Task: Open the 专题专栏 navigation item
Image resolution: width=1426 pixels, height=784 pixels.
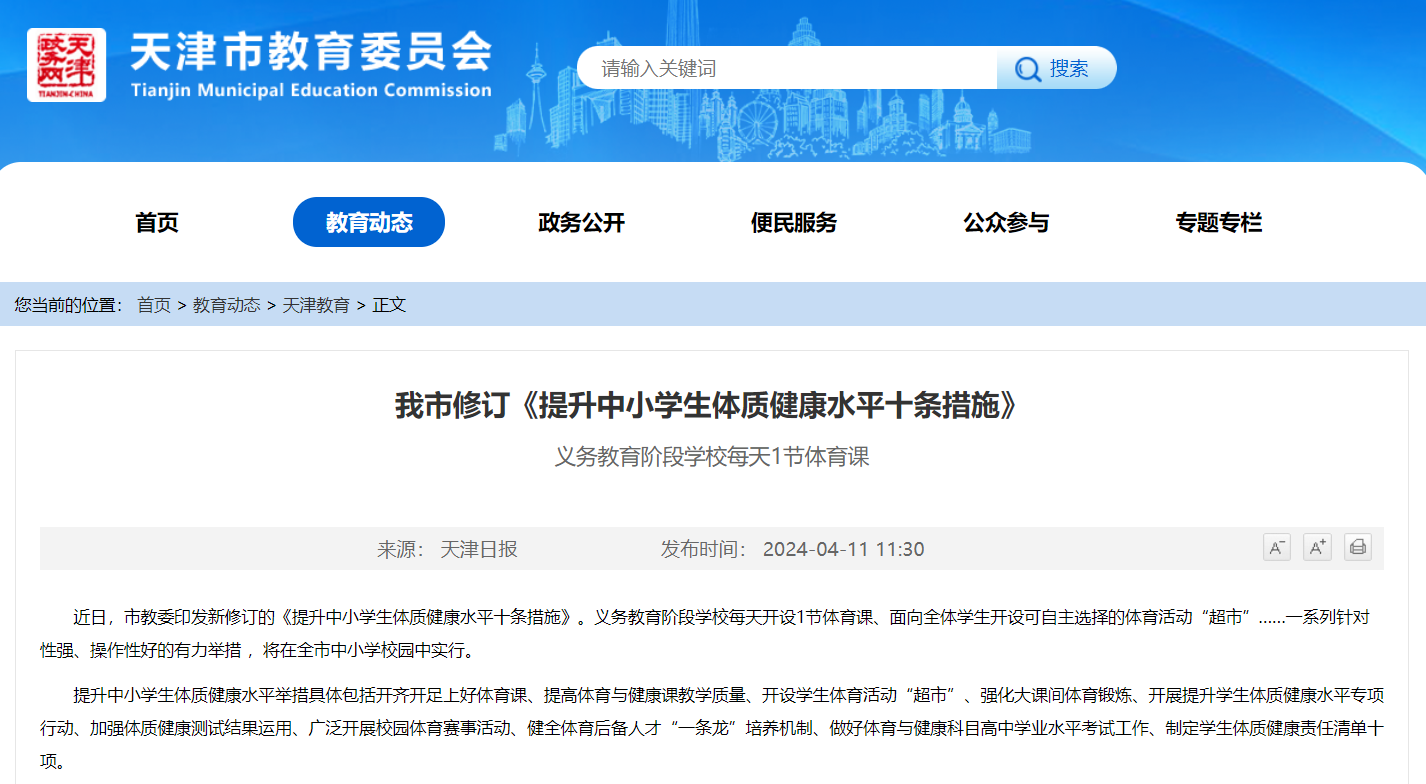Action: [1218, 223]
